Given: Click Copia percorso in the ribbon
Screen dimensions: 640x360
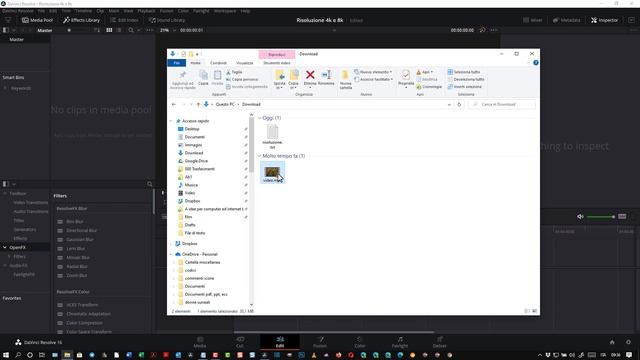Looking at the screenshot, I should tap(242, 79).
